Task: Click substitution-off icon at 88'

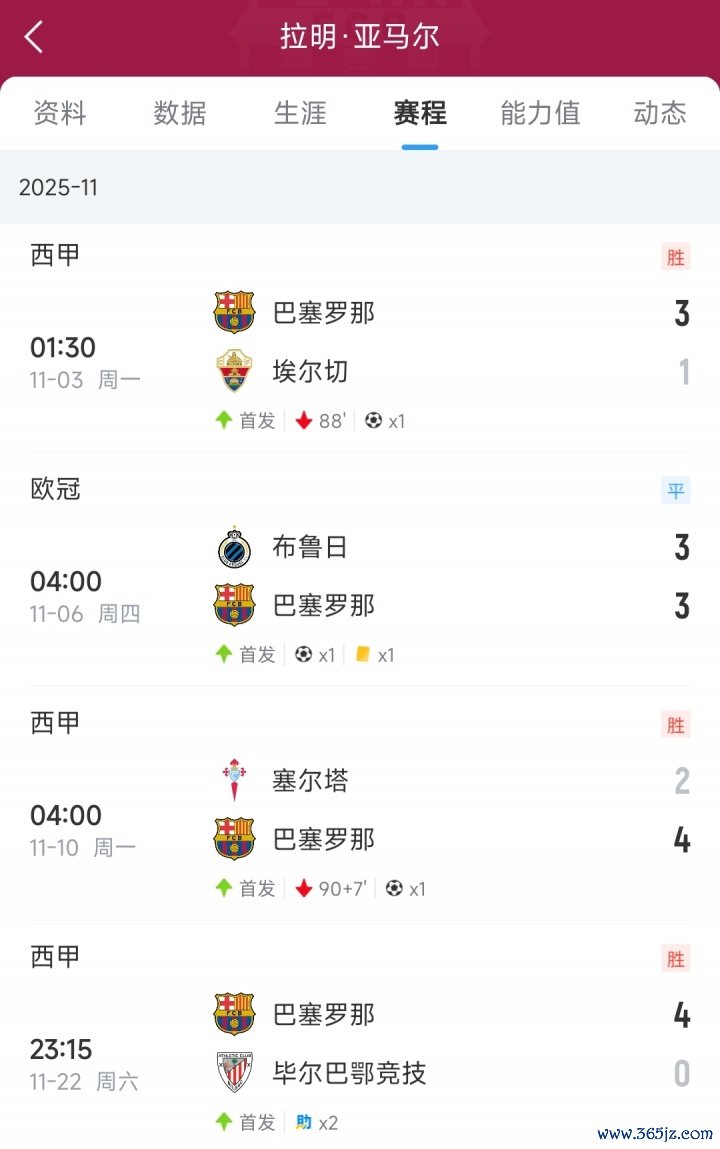Action: point(304,420)
